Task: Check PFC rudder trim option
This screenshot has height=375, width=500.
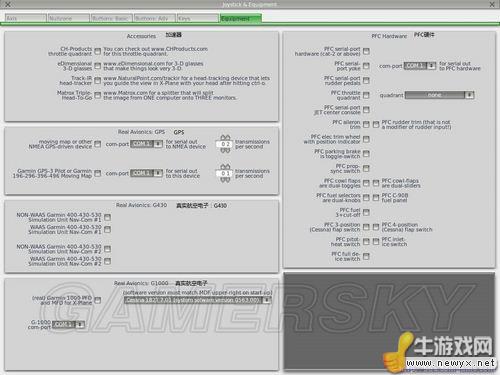Action: pyautogui.click(x=376, y=124)
